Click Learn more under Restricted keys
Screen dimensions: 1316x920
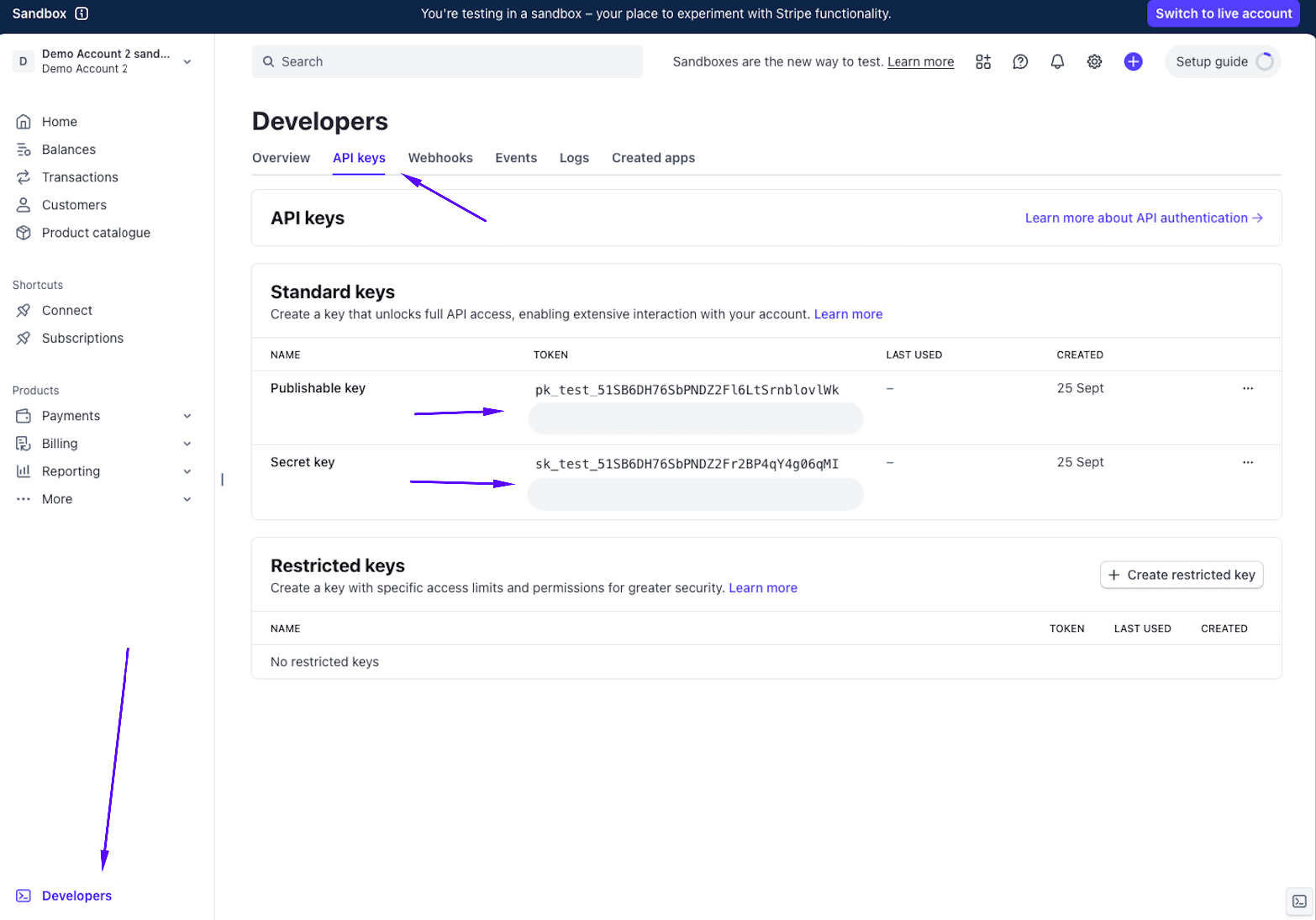coord(762,588)
